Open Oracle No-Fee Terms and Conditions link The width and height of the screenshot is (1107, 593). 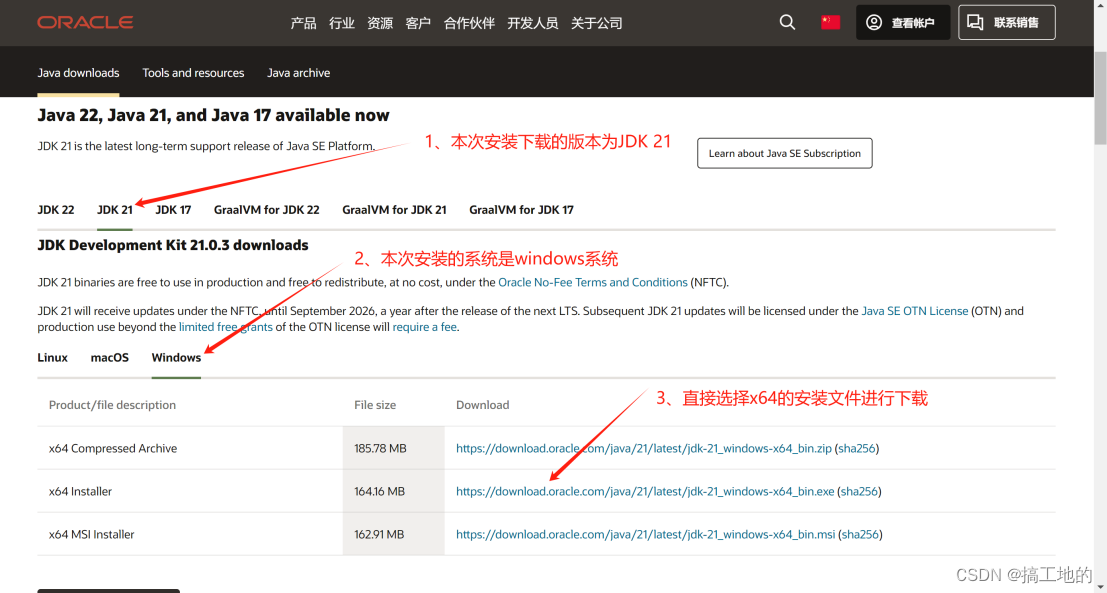coord(593,282)
